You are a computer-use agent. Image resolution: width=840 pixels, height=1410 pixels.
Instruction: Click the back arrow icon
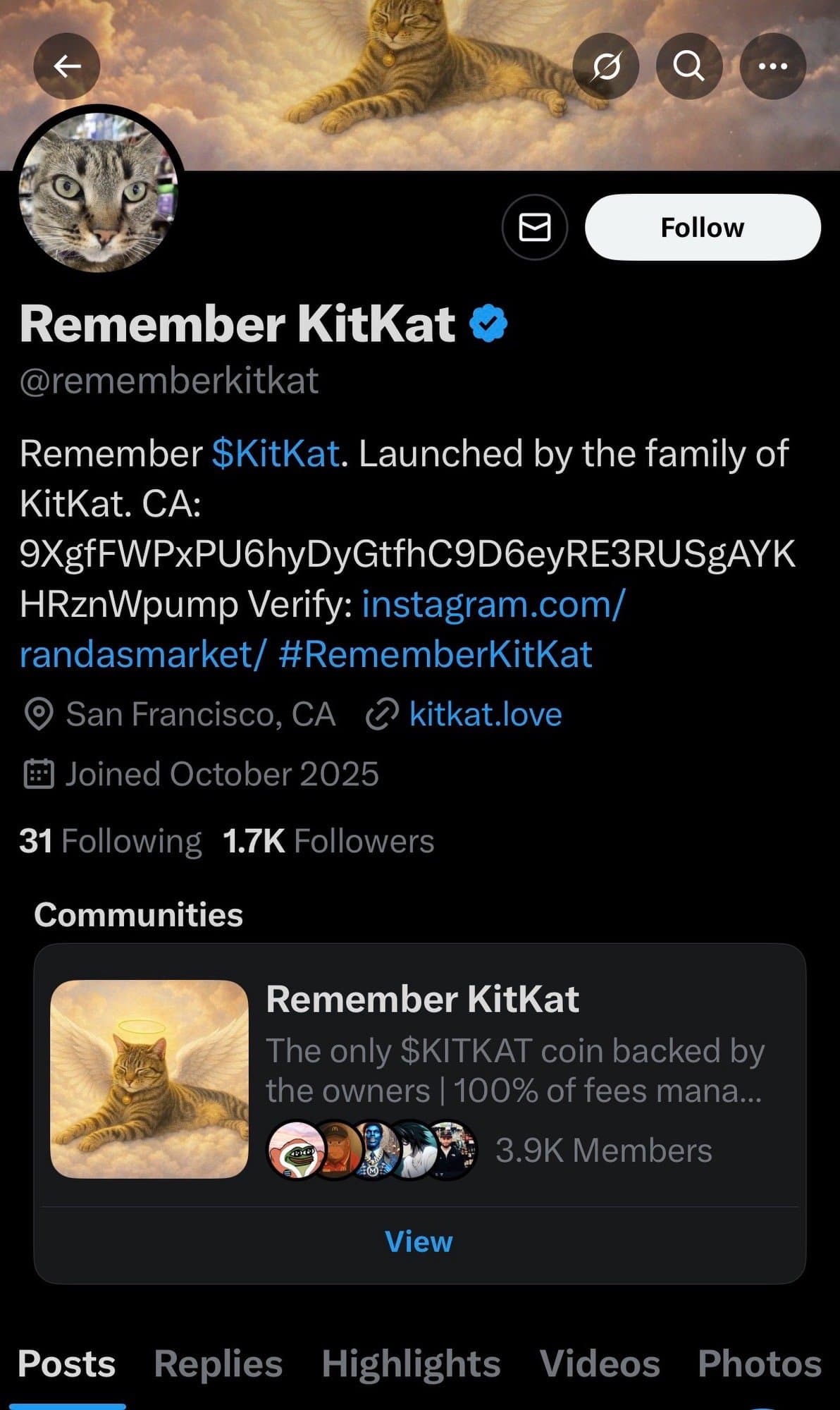coord(67,66)
